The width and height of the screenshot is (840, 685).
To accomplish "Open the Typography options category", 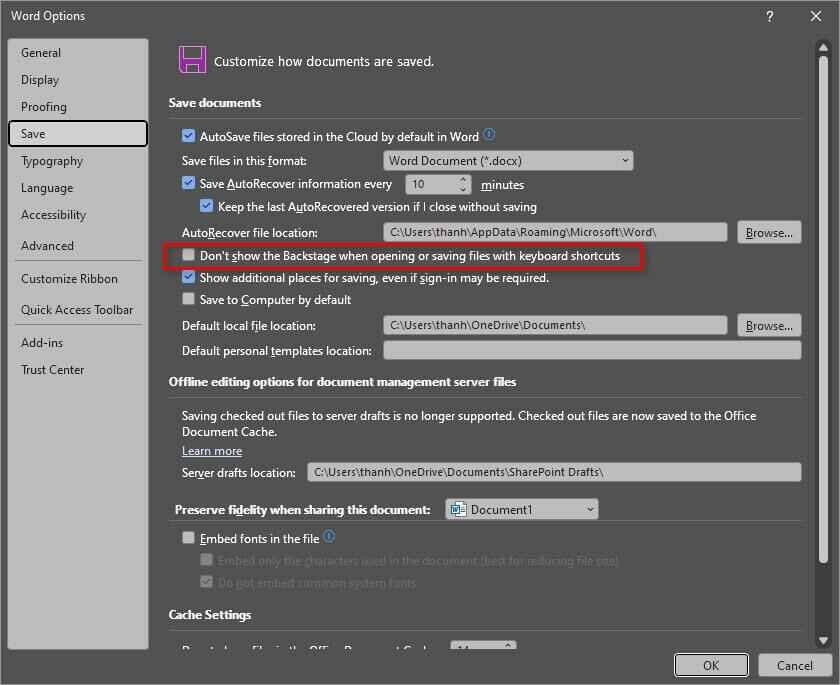I will pyautogui.click(x=78, y=161).
